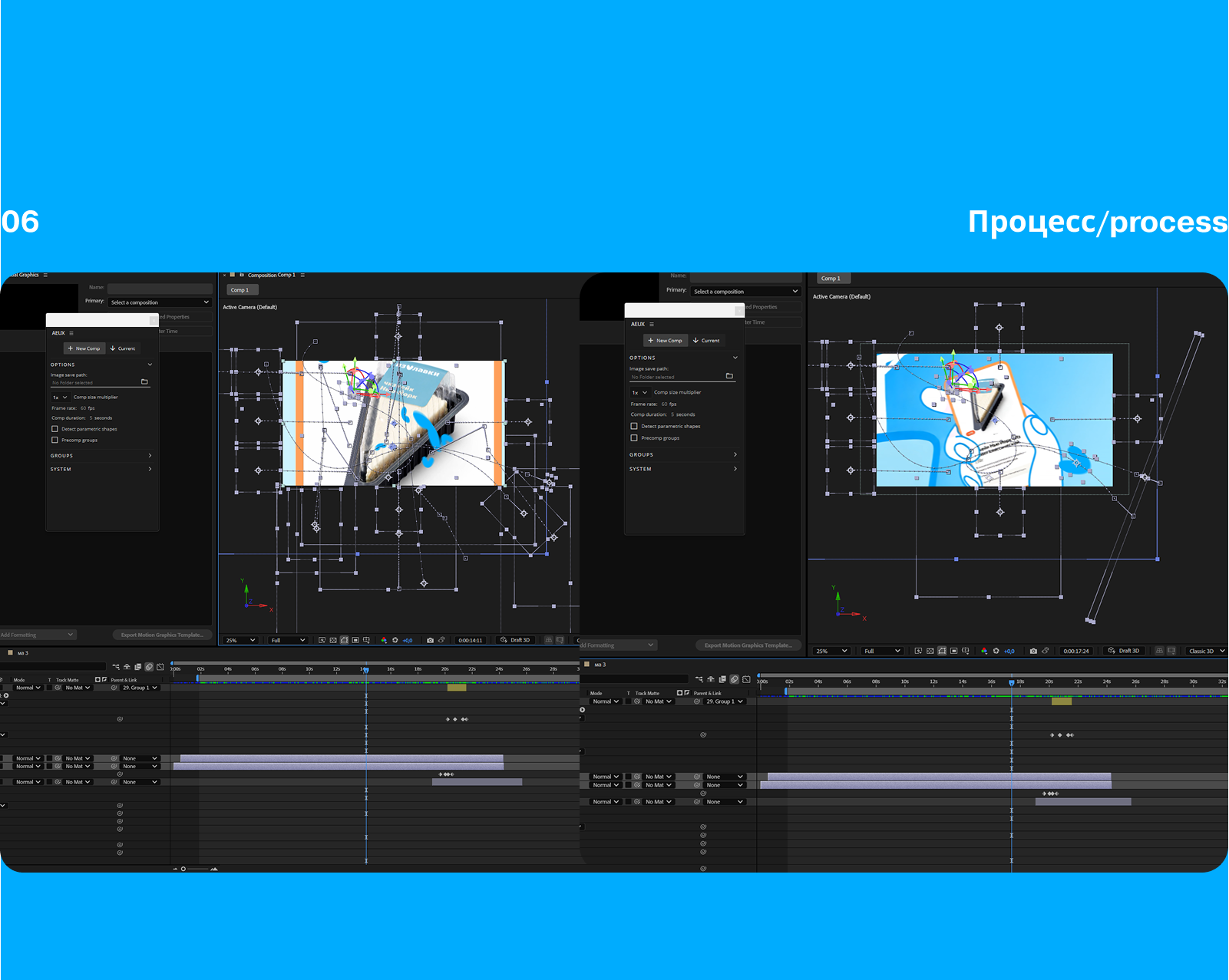Toggle mask and shape path visibility, left viewer
Screen dimensions: 1229x980
[x=345, y=640]
